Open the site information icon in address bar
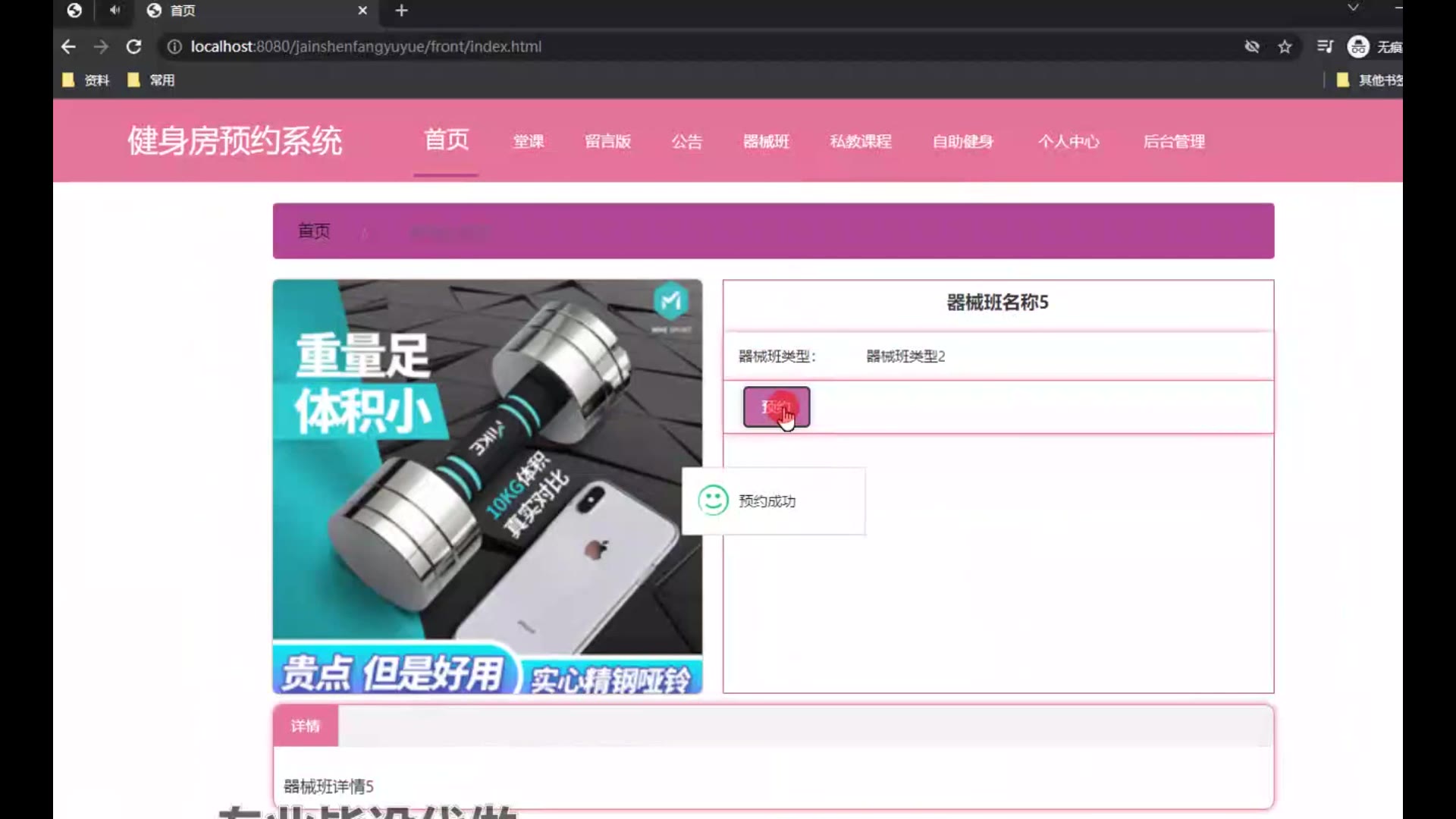This screenshot has height=819, width=1456. [x=174, y=47]
